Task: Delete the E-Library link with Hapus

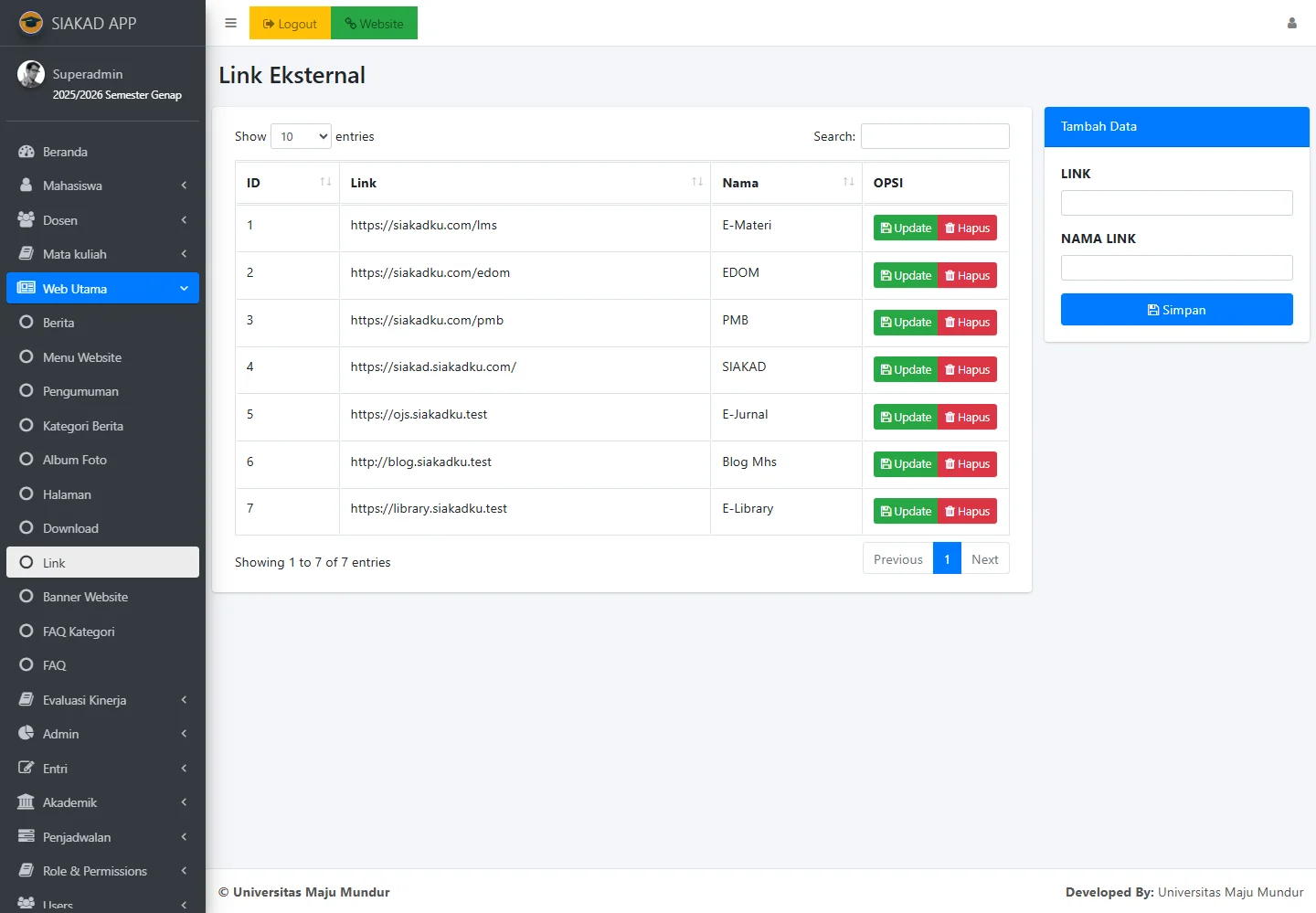Action: click(967, 512)
